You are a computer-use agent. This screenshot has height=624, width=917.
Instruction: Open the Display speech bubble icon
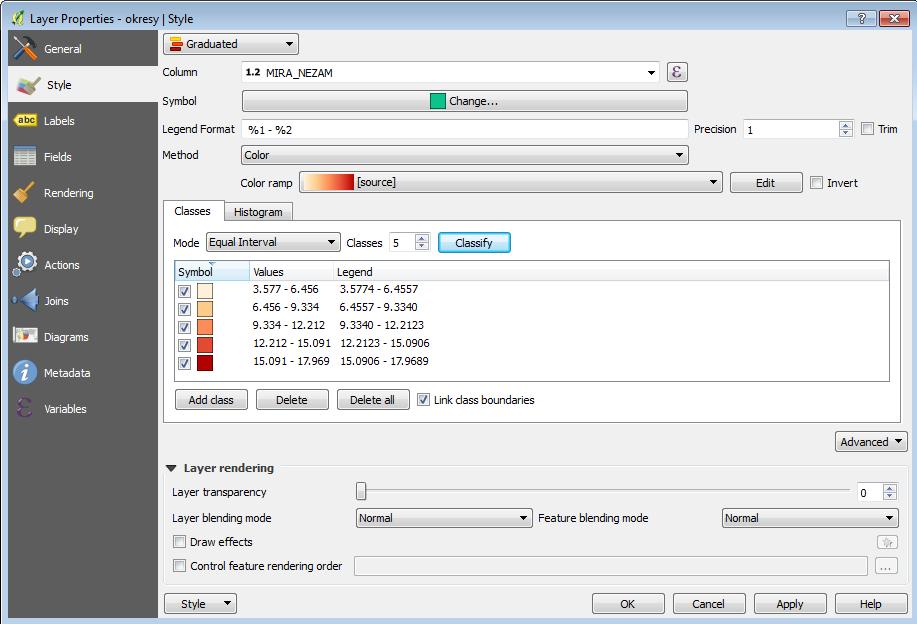click(25, 227)
